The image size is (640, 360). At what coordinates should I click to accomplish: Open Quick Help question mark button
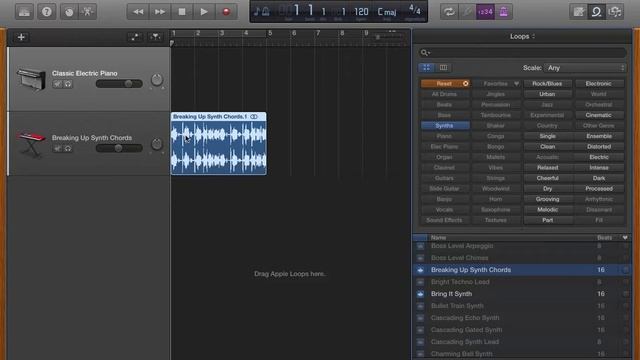[47, 12]
